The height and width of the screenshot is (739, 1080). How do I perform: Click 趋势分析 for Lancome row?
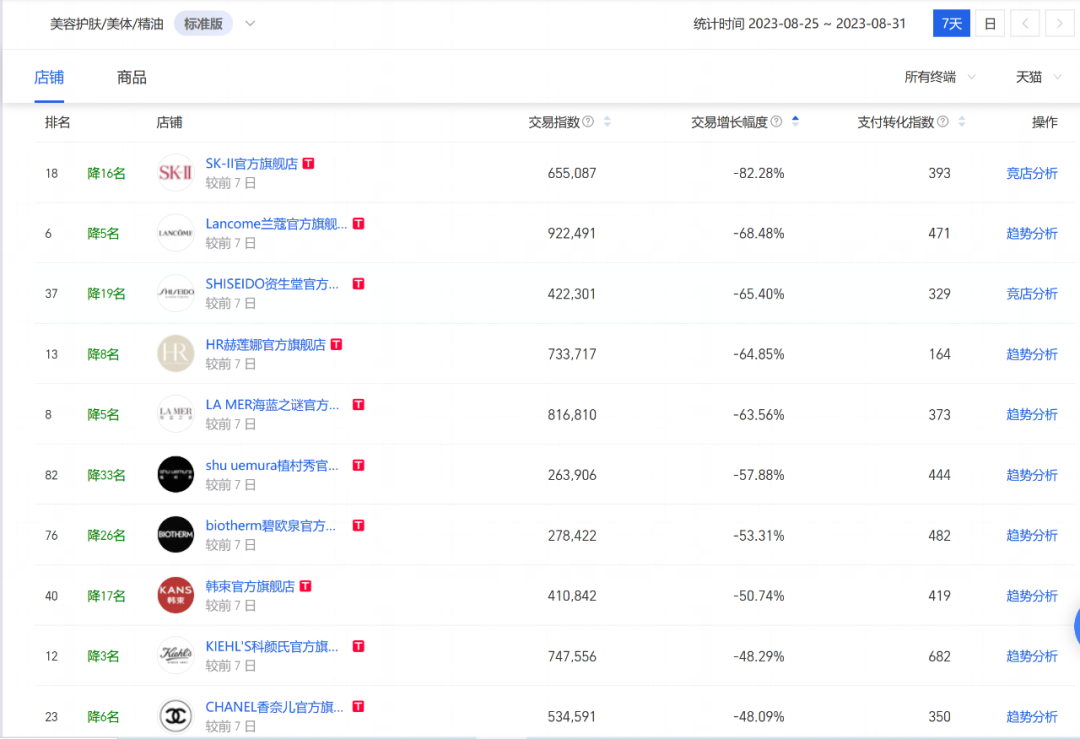click(x=1032, y=233)
